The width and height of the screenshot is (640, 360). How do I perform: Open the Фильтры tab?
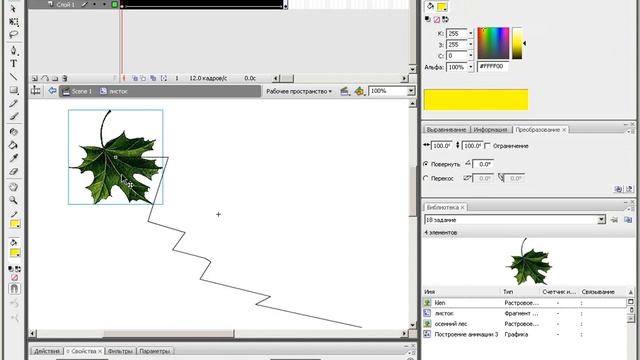[120, 351]
